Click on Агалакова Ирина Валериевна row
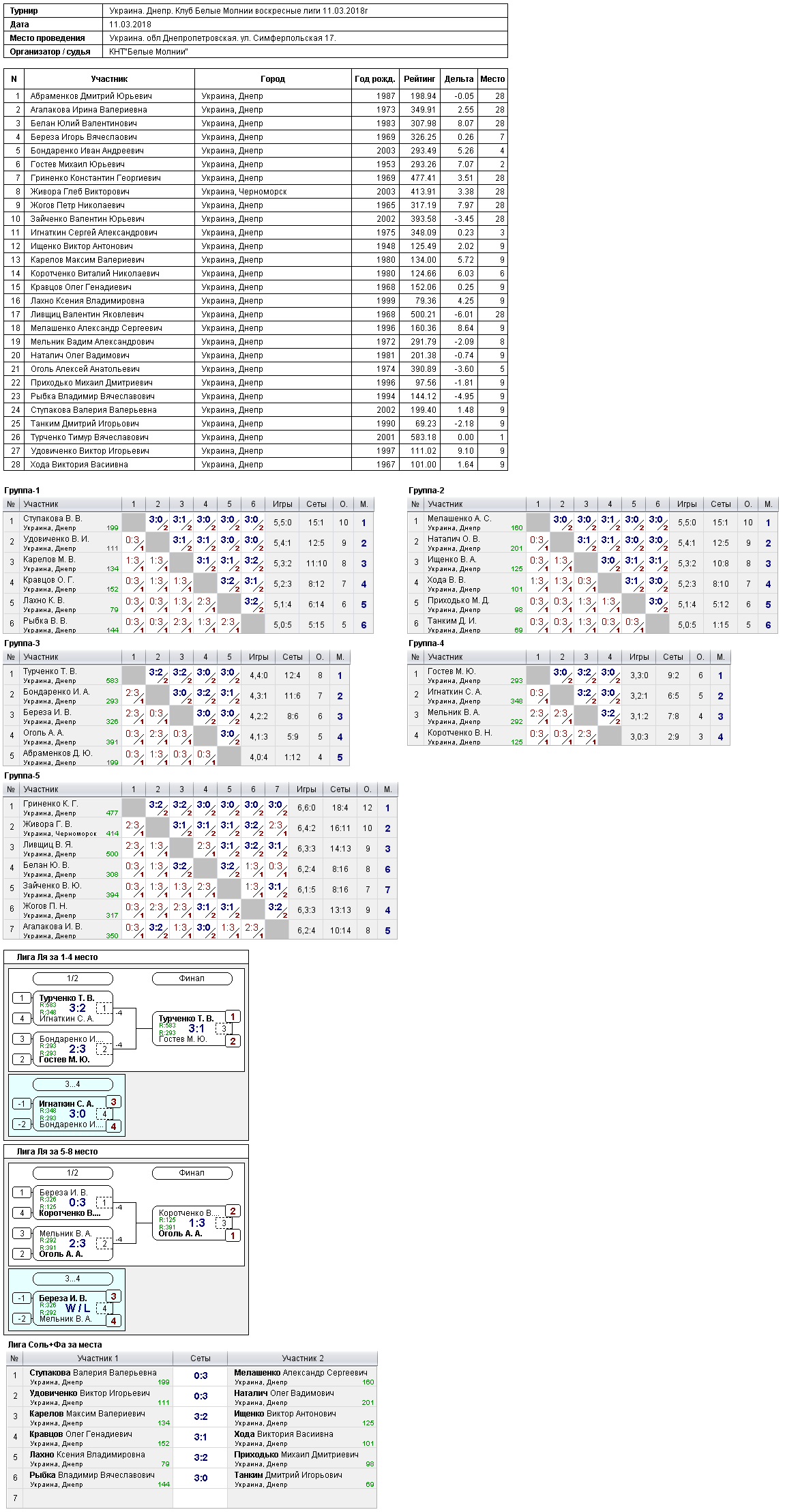This screenshot has height=1512, width=785. [x=255, y=110]
